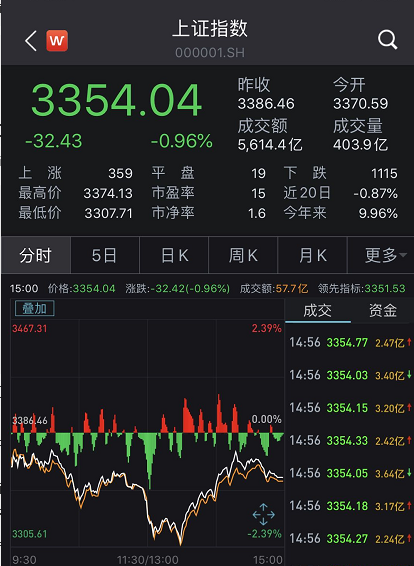Switch to the 5日 tab
Screen dimensions: 414x566
coord(105,255)
